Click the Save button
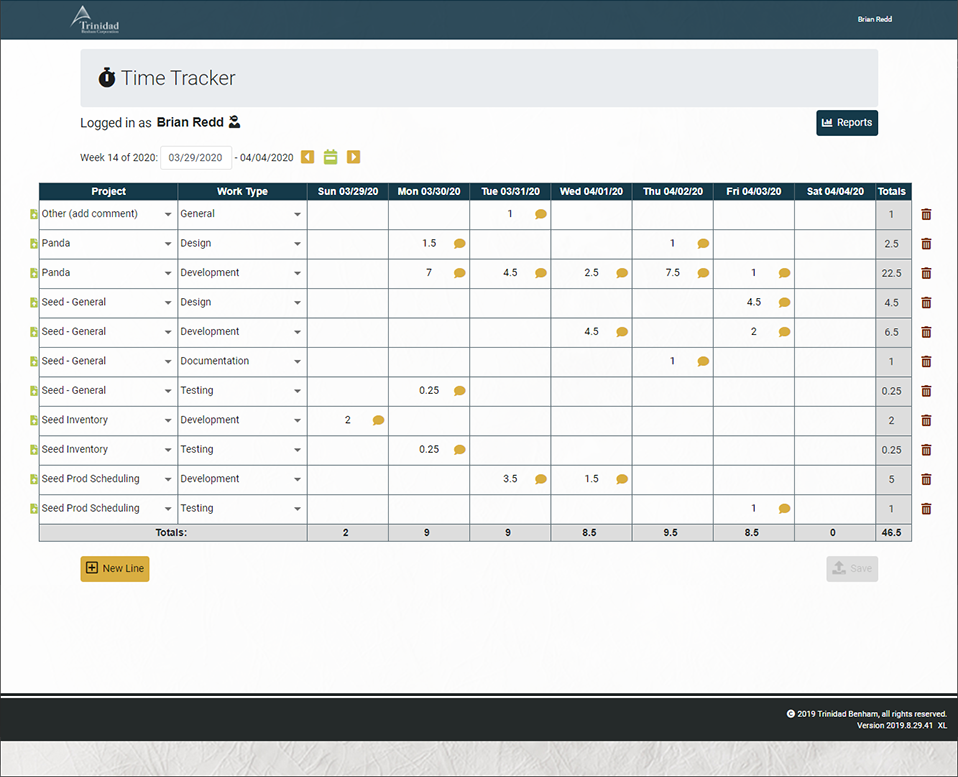 click(852, 569)
